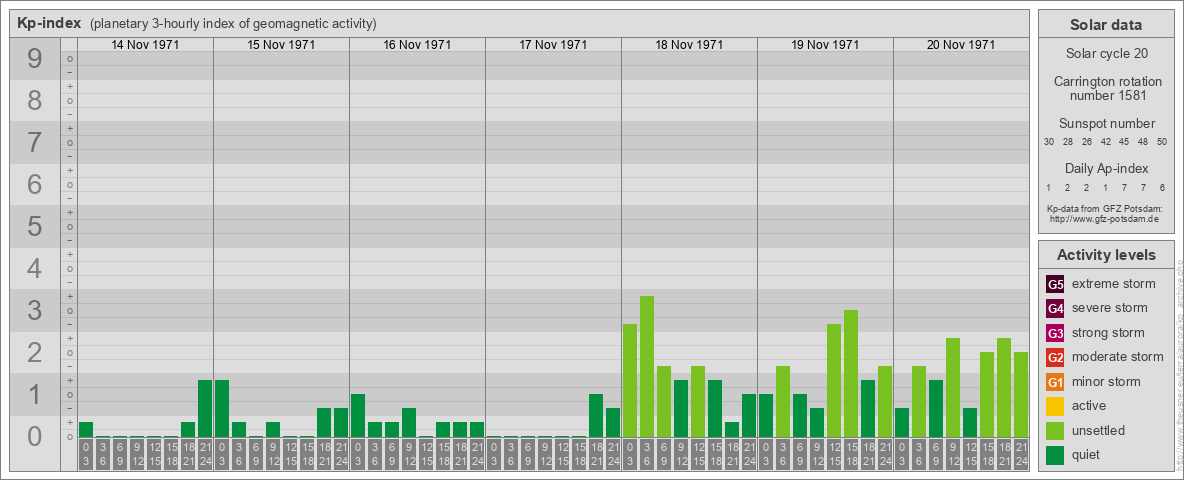
Task: Click the Ap-index value 6
Action: (x=1162, y=187)
